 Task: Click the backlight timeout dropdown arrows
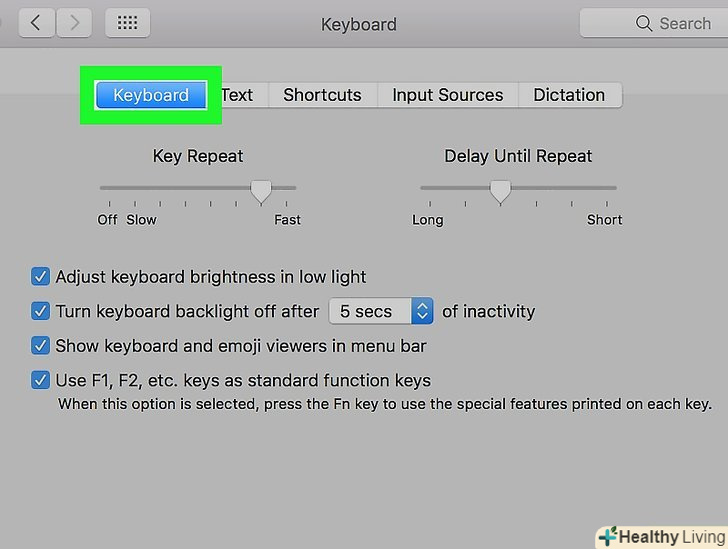[422, 311]
